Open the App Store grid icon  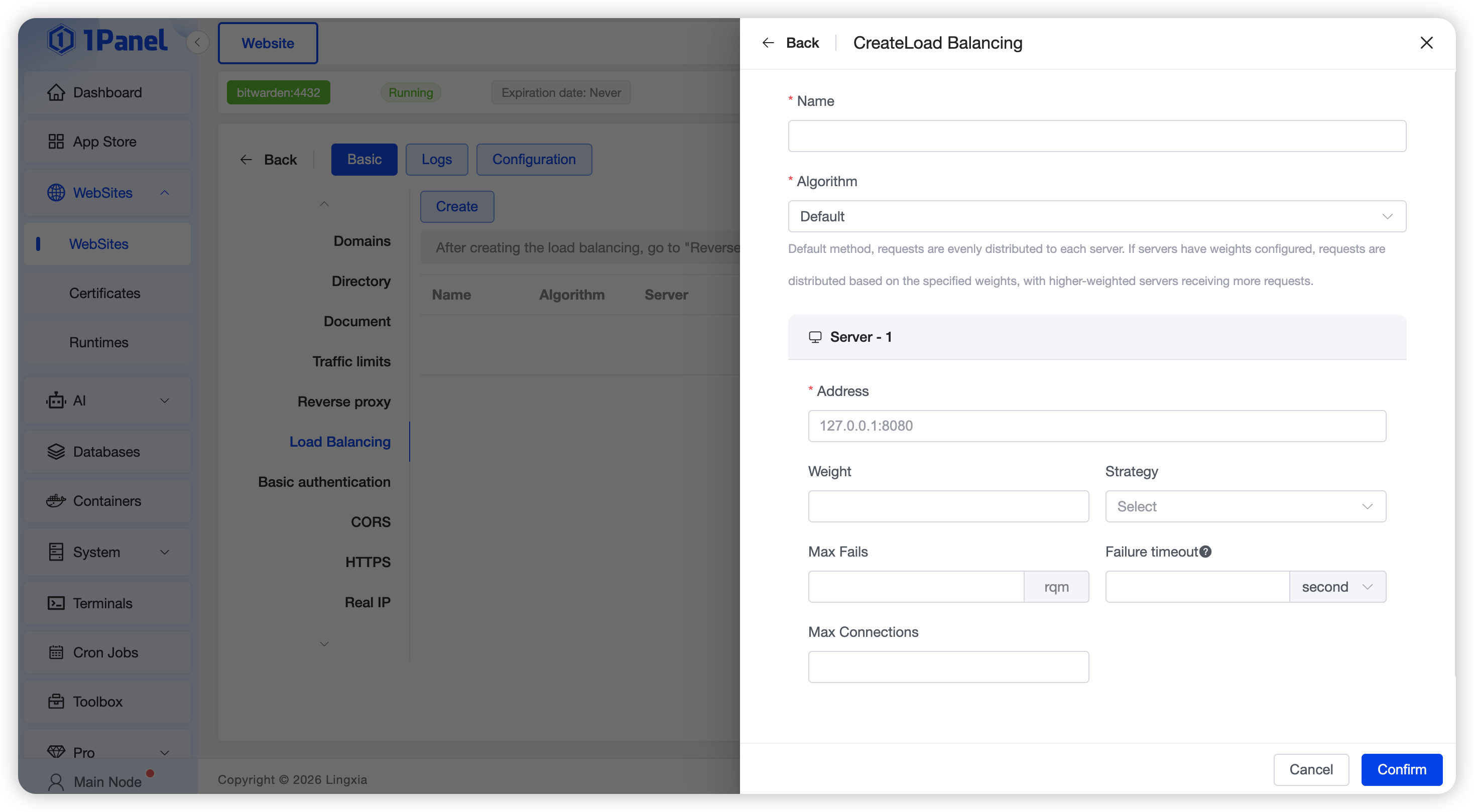pos(56,141)
